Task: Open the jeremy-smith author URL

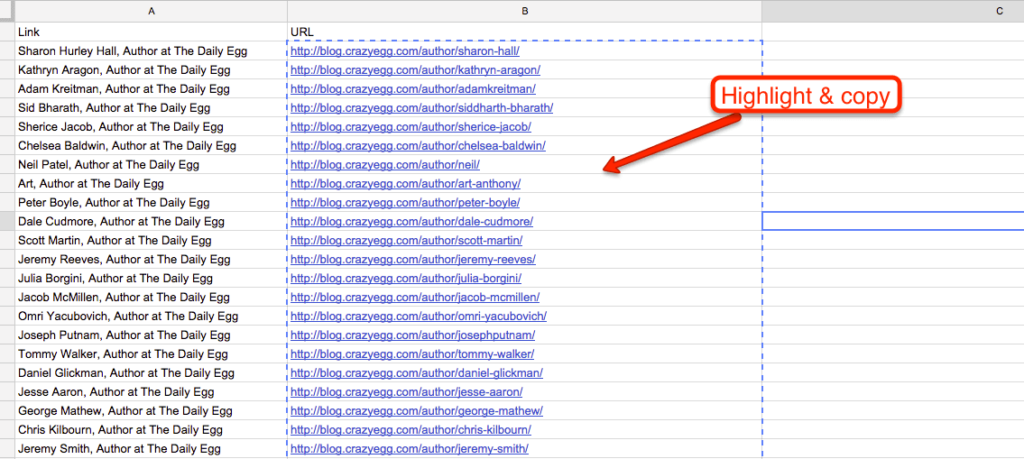Action: click(409, 449)
